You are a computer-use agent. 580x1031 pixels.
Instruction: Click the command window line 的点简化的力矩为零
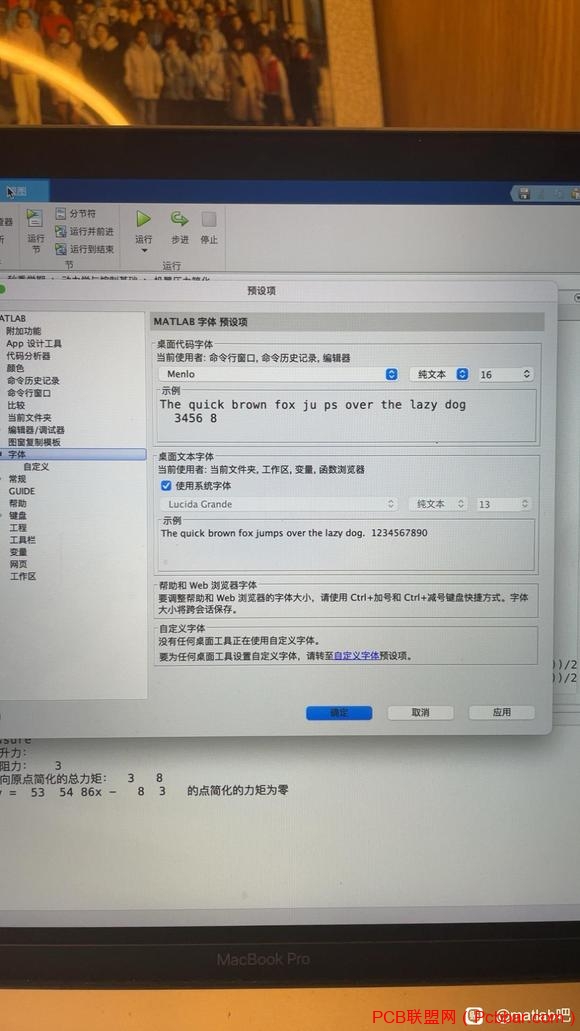coord(237,790)
